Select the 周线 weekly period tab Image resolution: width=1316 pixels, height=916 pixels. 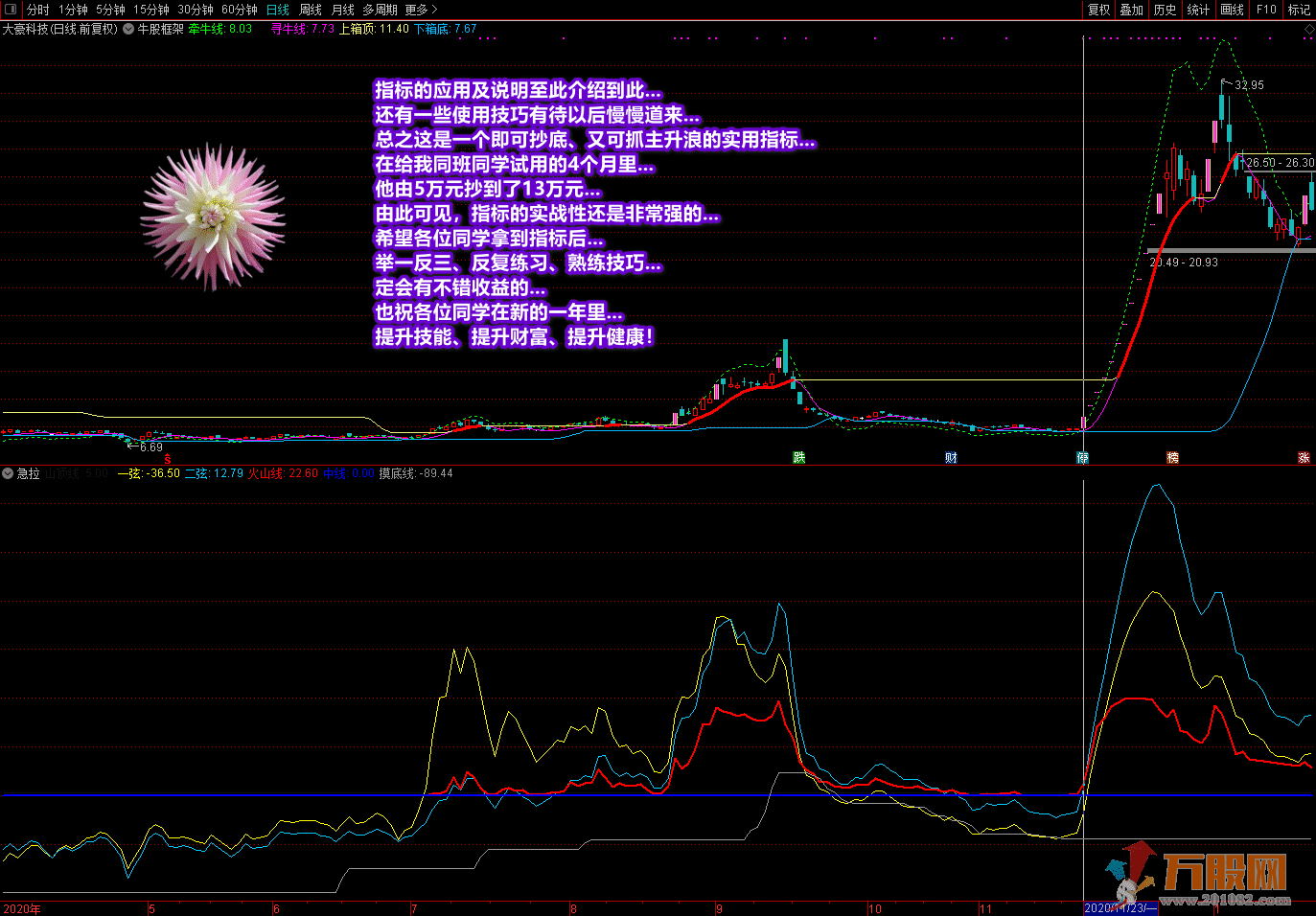coord(311,10)
